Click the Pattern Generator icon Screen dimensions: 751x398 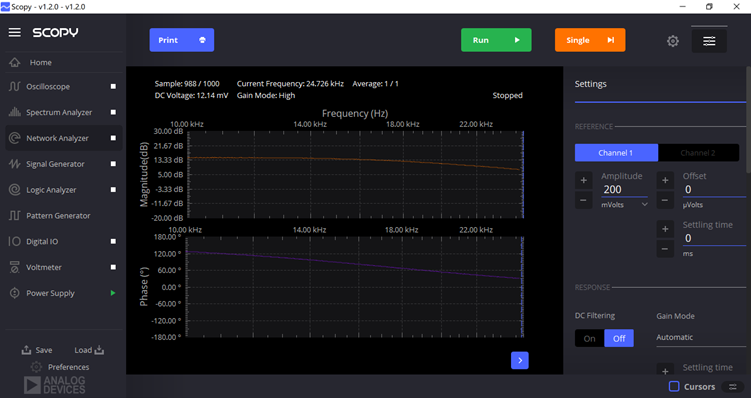pos(14,216)
